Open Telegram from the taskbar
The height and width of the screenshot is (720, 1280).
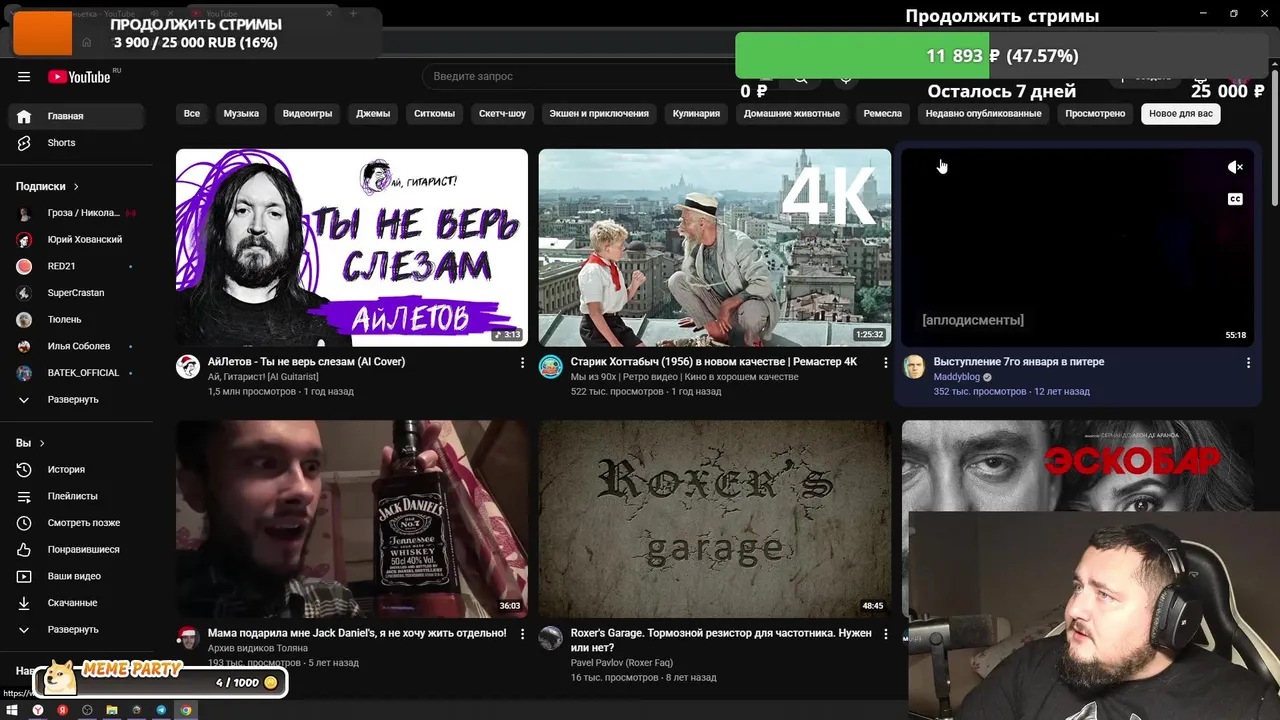(161, 710)
